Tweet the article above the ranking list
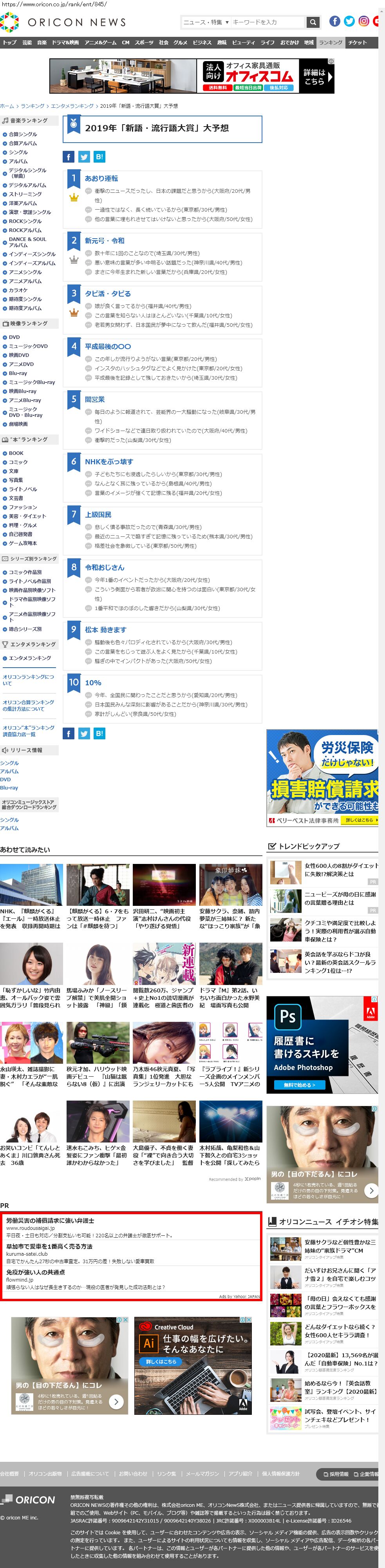 [84, 157]
